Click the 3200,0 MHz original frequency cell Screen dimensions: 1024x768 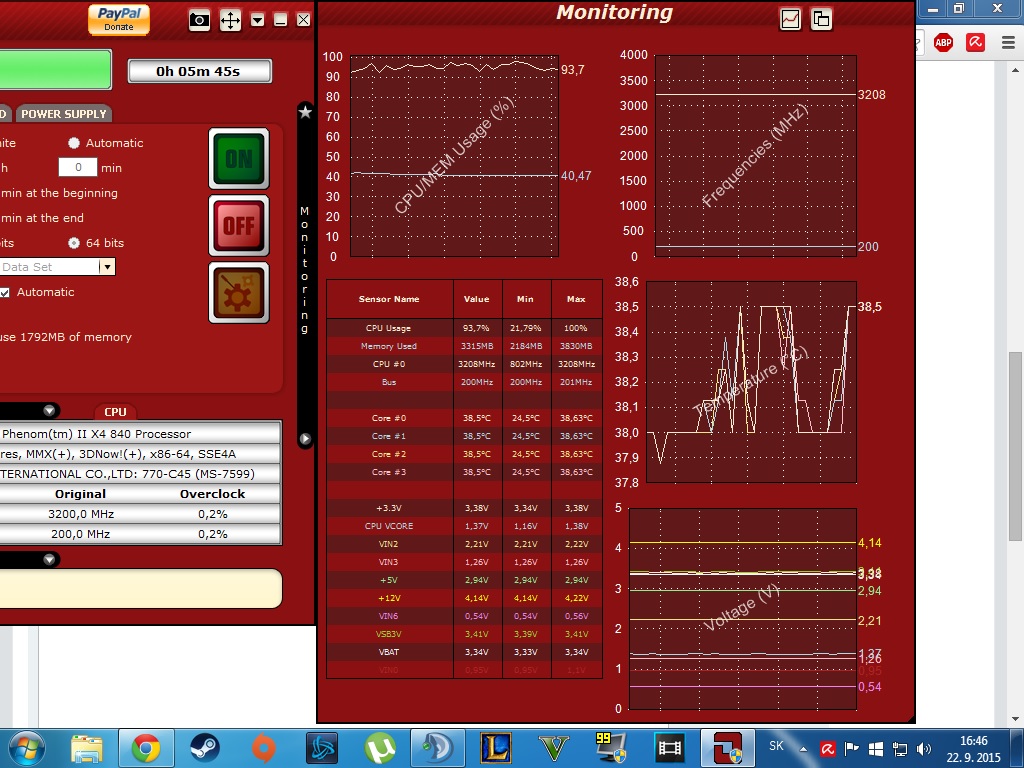click(x=81, y=514)
